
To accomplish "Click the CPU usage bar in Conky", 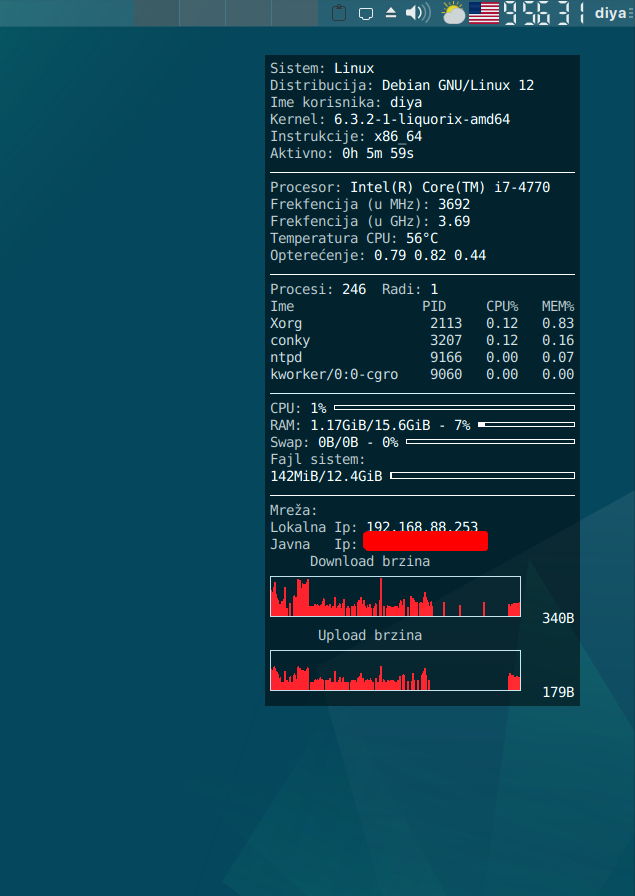I will pos(454,407).
